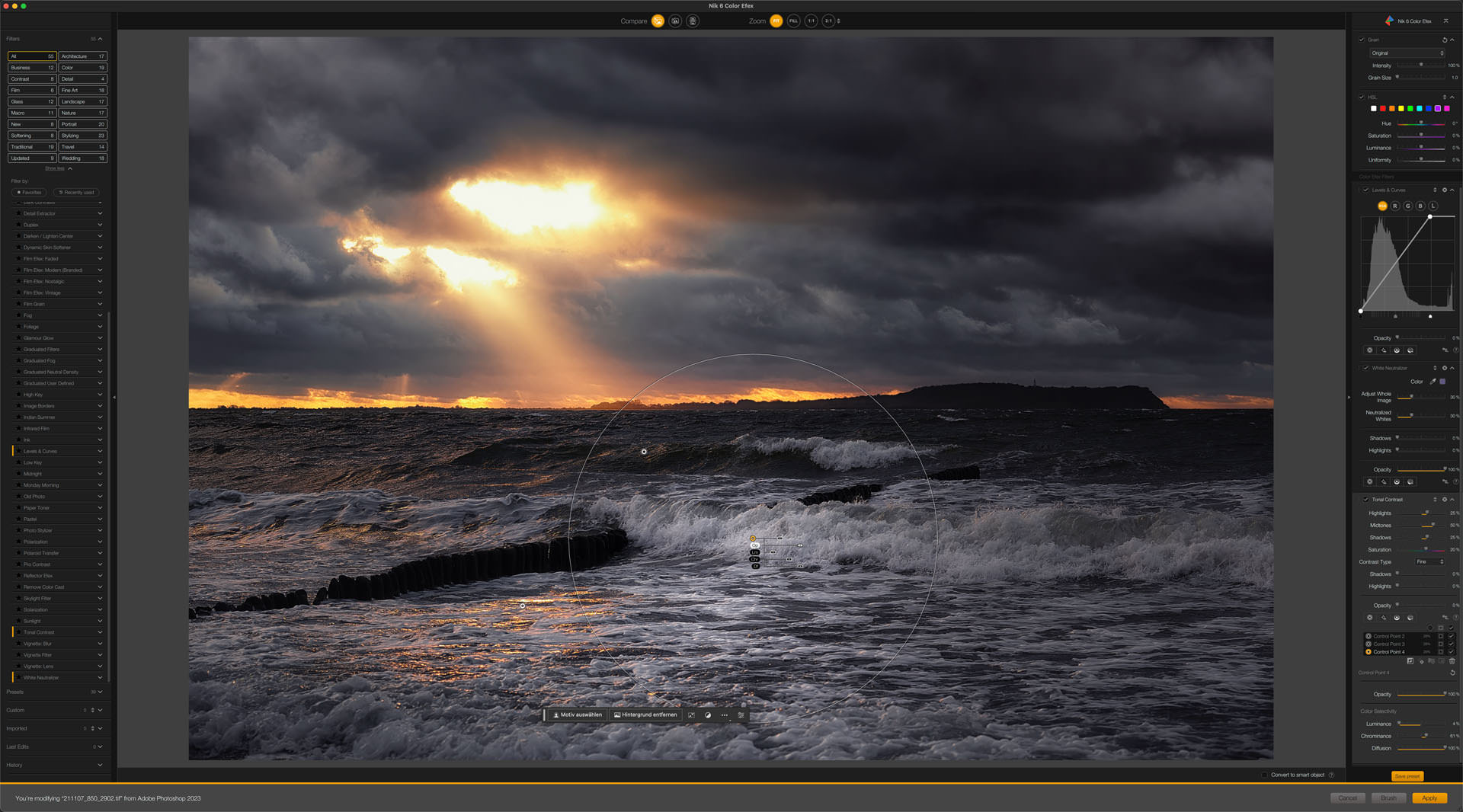The width and height of the screenshot is (1463, 812).
Task: Click the Apply button
Action: [x=1429, y=798]
